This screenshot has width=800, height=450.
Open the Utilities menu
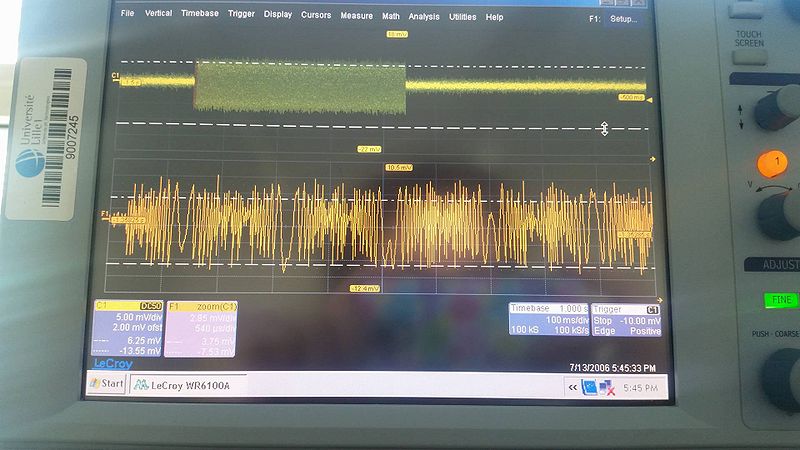[462, 16]
